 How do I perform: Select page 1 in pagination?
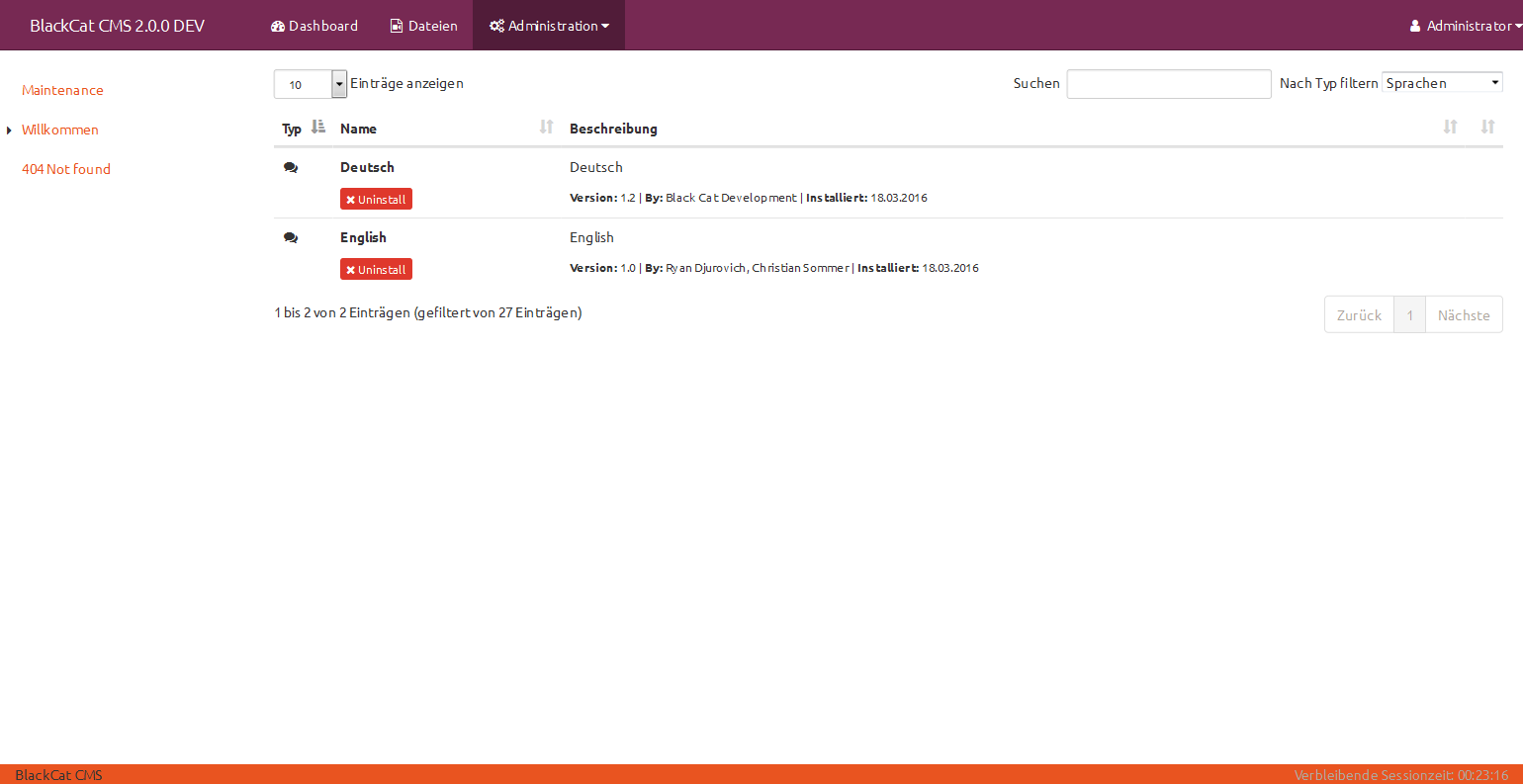[1410, 315]
